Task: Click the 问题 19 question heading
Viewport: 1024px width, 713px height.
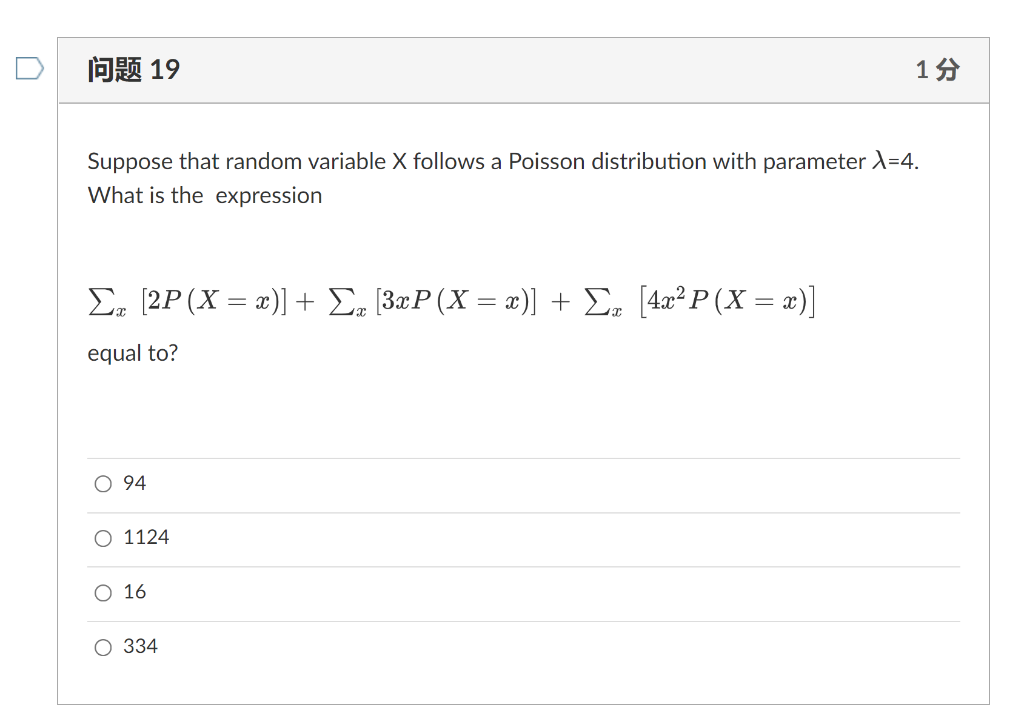Action: pyautogui.click(x=134, y=69)
